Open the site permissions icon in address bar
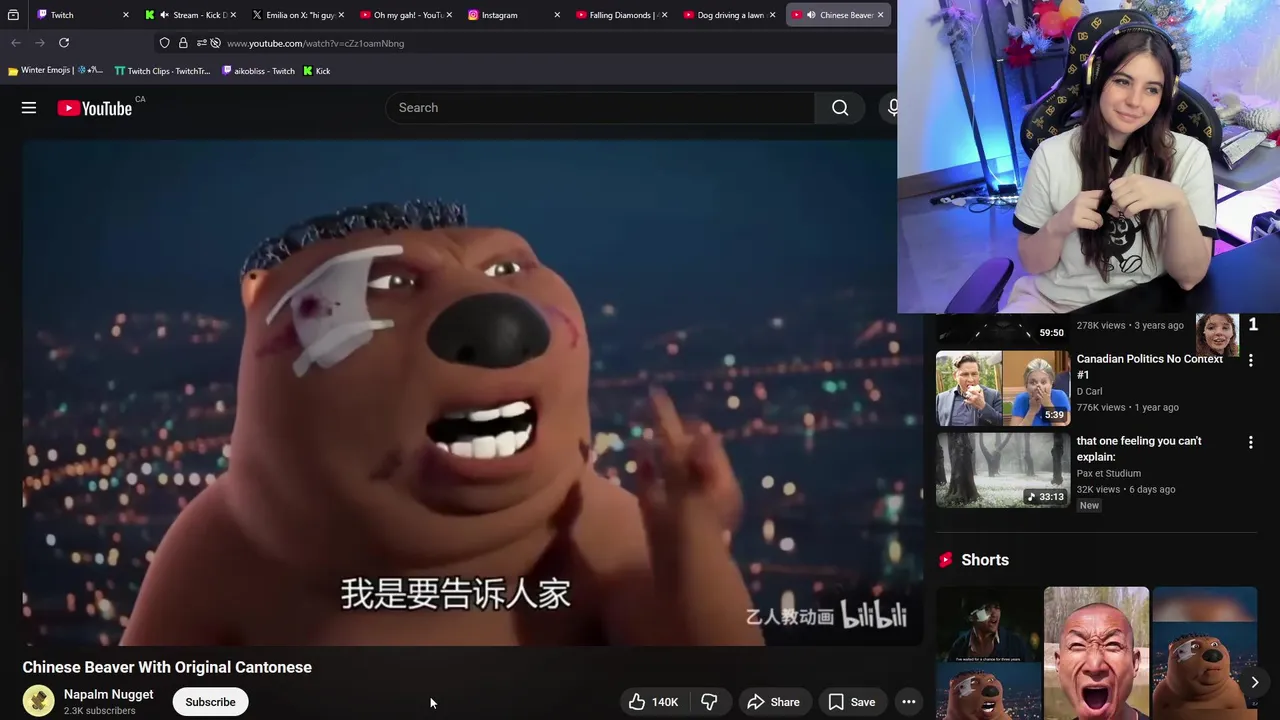The height and width of the screenshot is (720, 1280). (x=202, y=43)
